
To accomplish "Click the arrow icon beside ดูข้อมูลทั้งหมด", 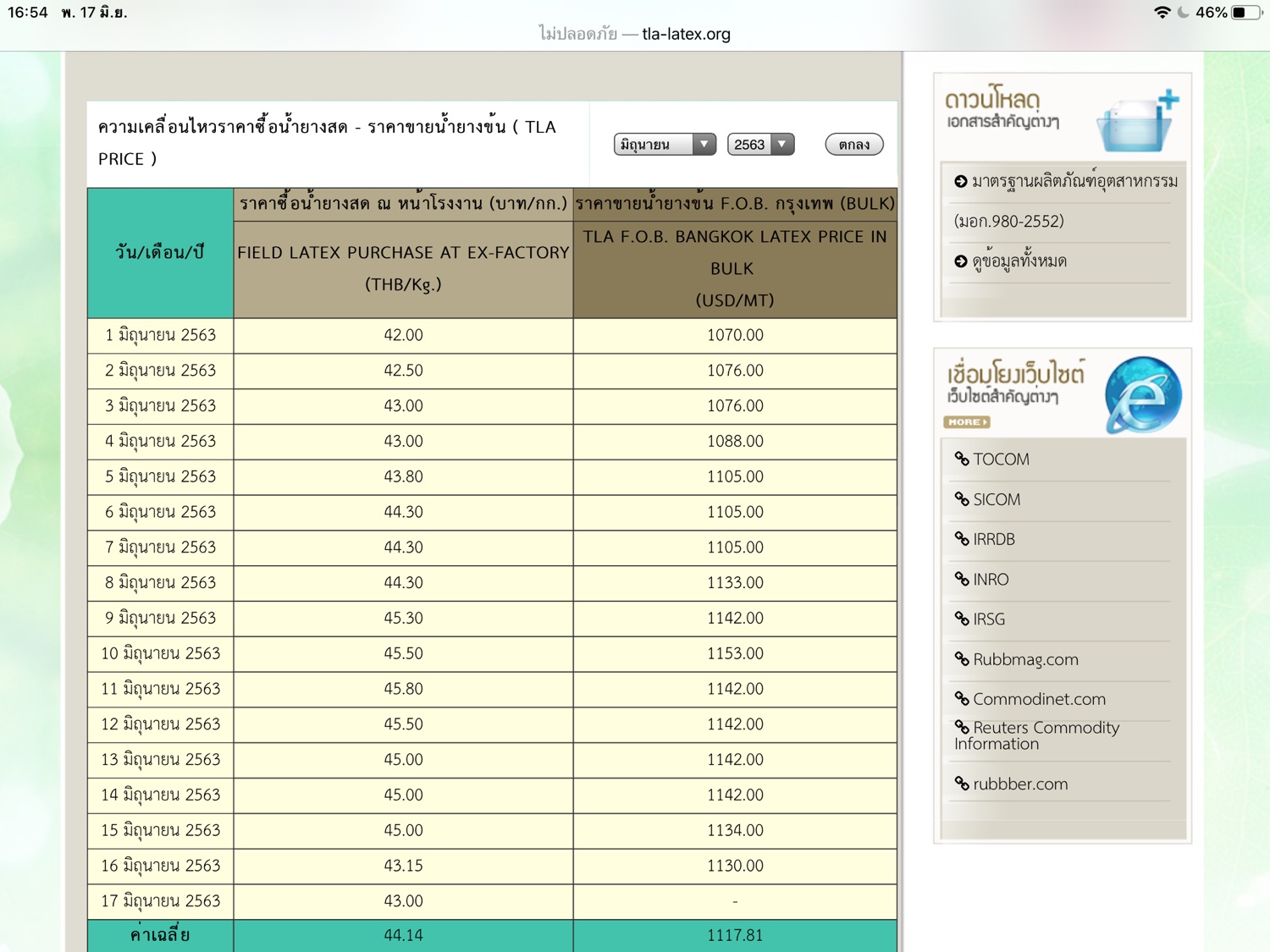I will pyautogui.click(x=961, y=261).
